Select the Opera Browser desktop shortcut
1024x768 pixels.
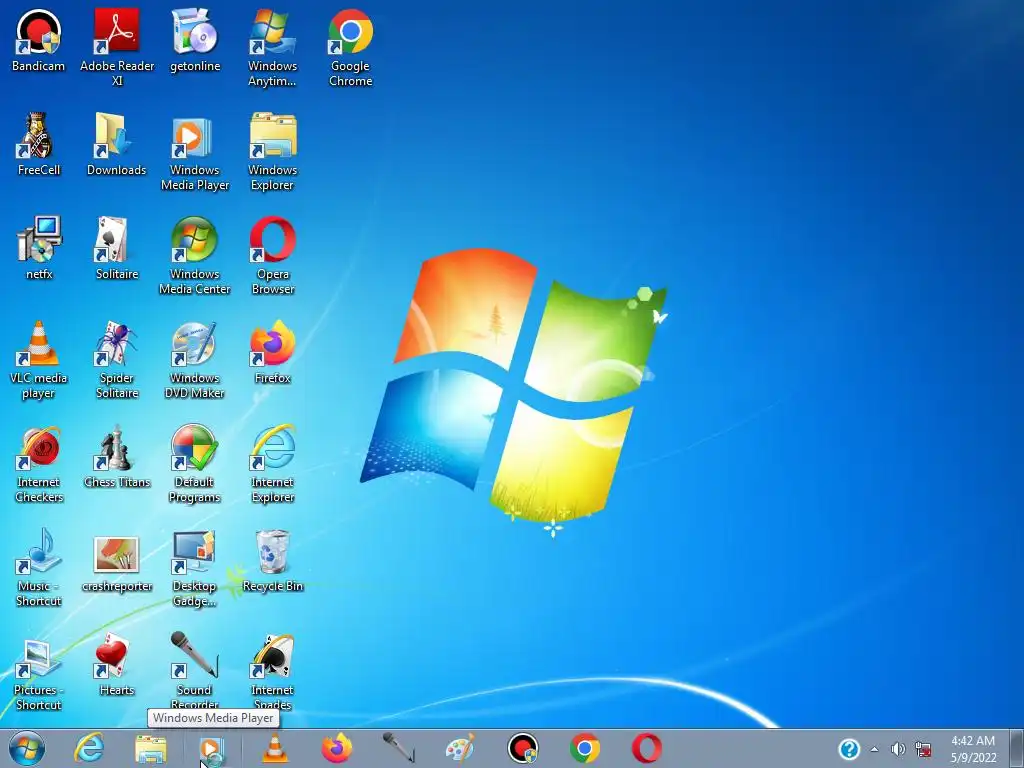tap(272, 255)
